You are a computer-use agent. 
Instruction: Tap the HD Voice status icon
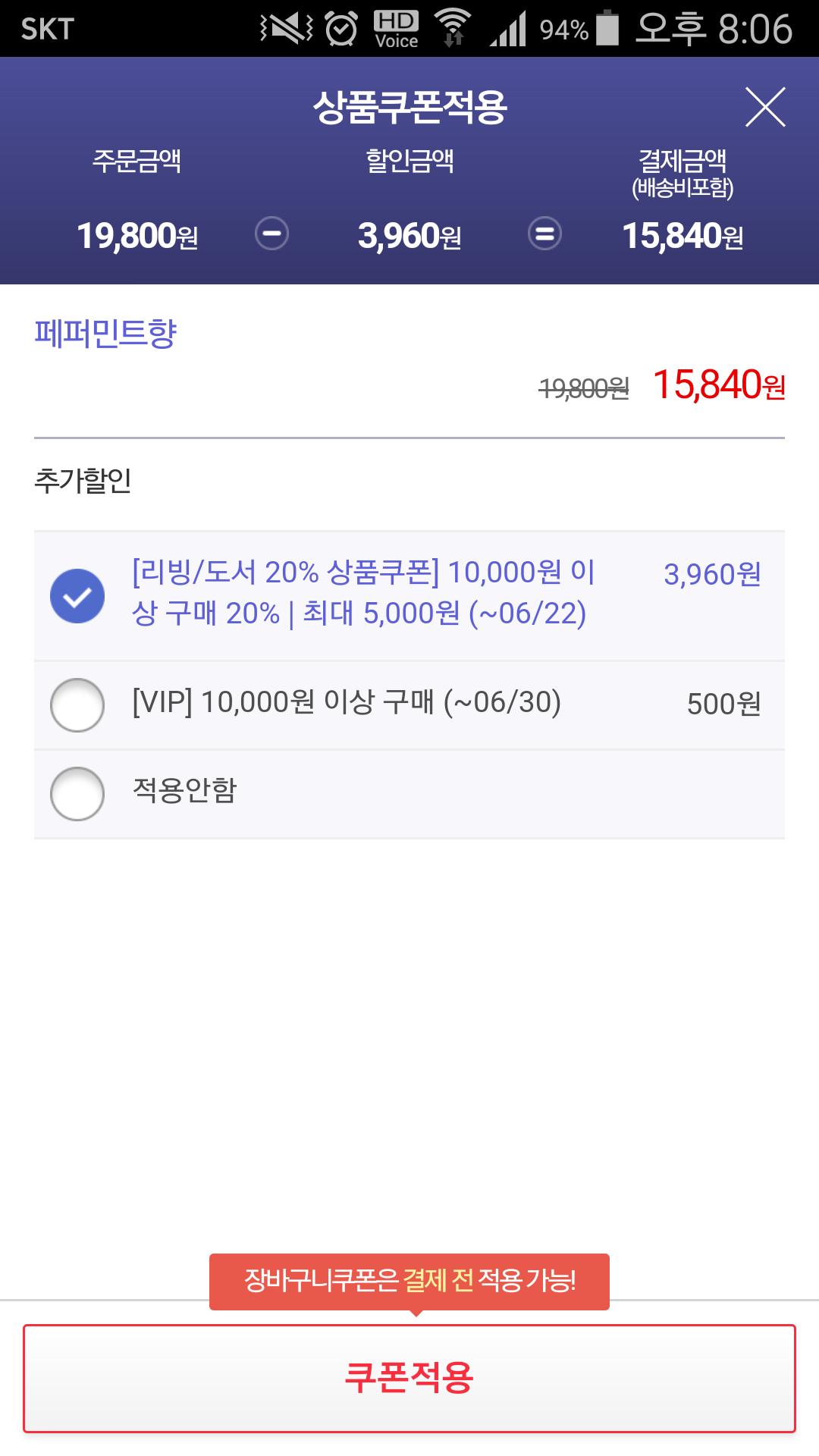tap(396, 29)
